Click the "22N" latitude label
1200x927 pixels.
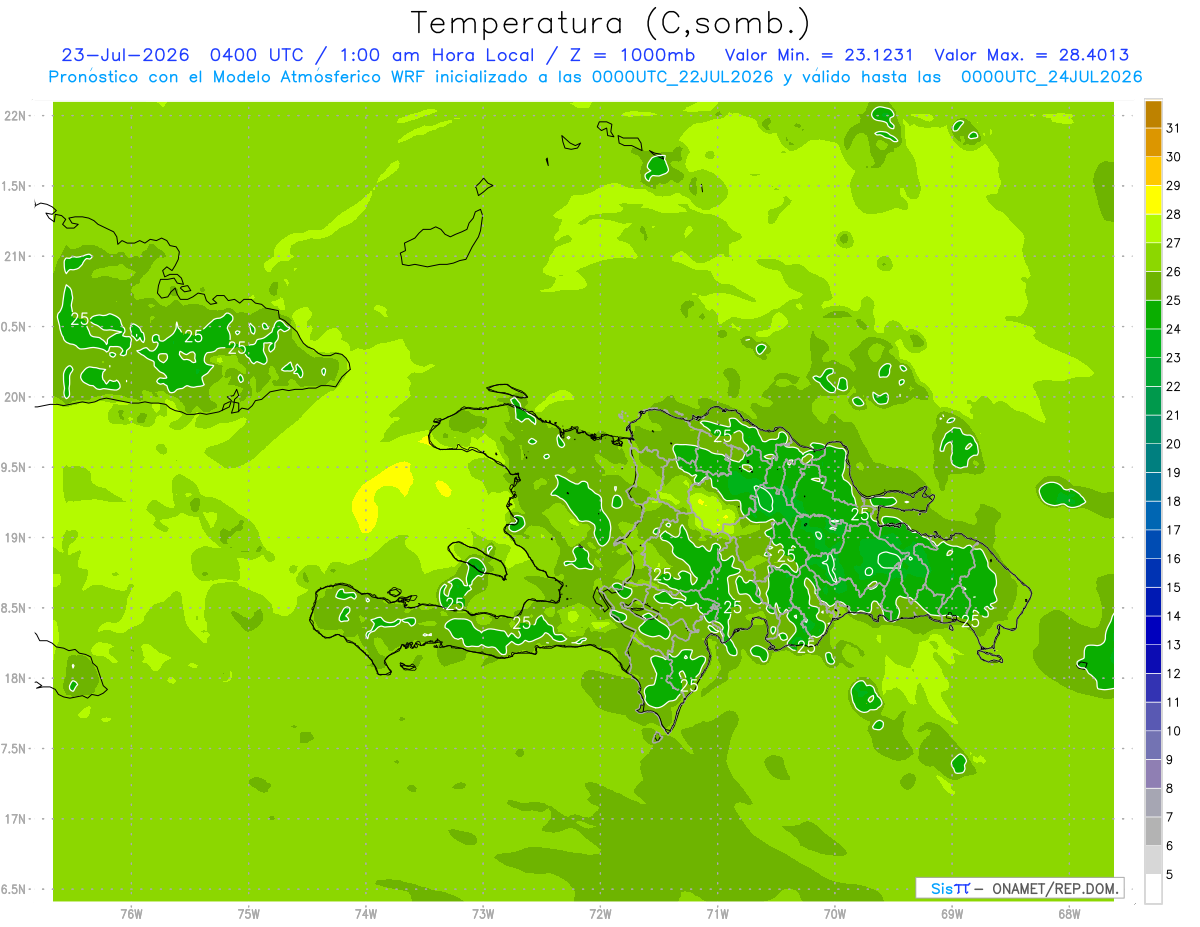click(16, 116)
